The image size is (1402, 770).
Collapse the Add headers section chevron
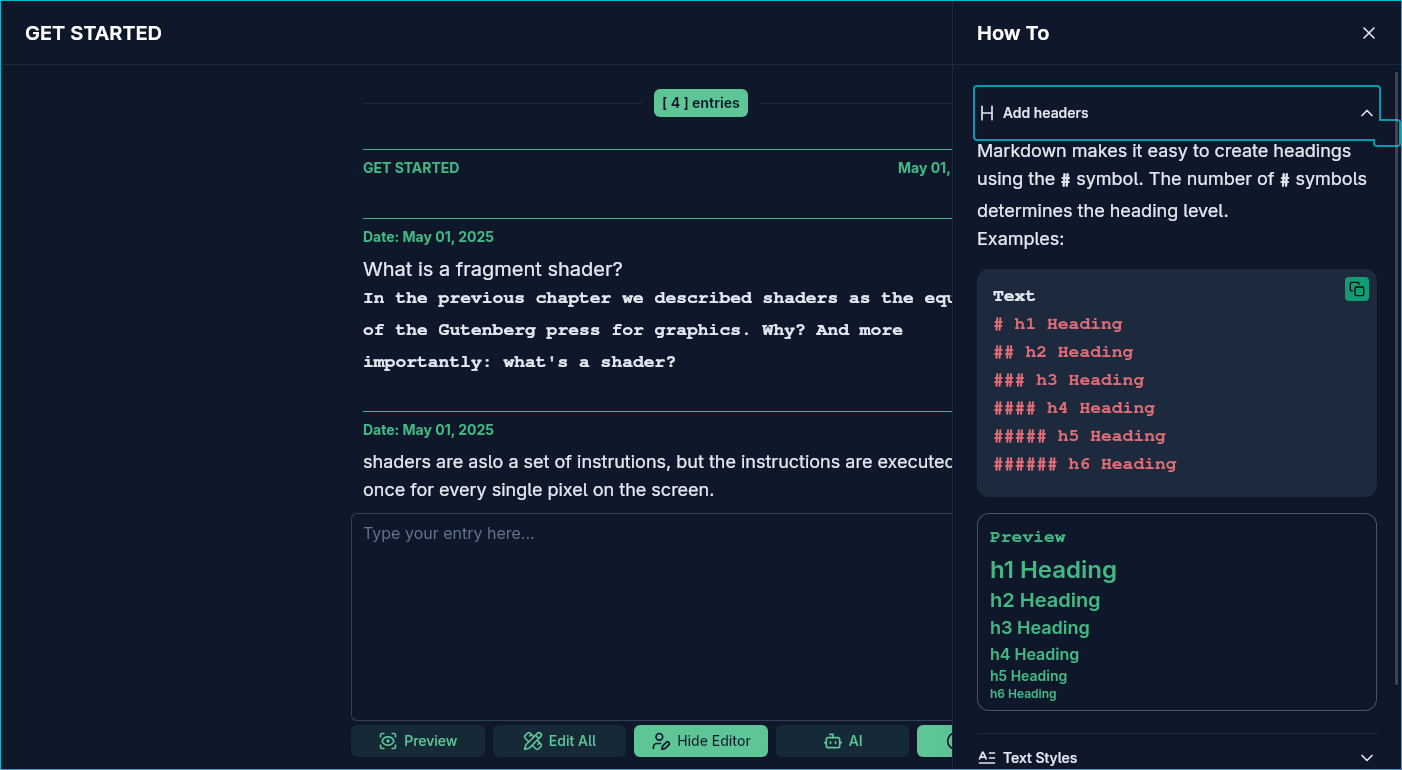pyautogui.click(x=1366, y=113)
